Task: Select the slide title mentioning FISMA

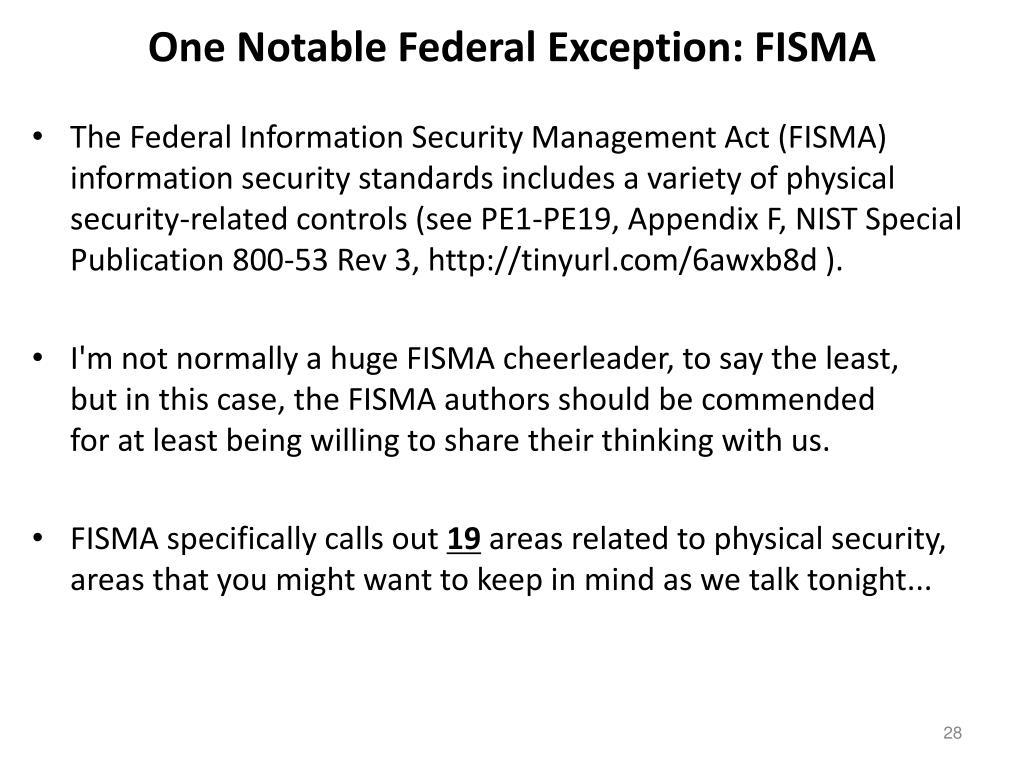Action: point(511,47)
